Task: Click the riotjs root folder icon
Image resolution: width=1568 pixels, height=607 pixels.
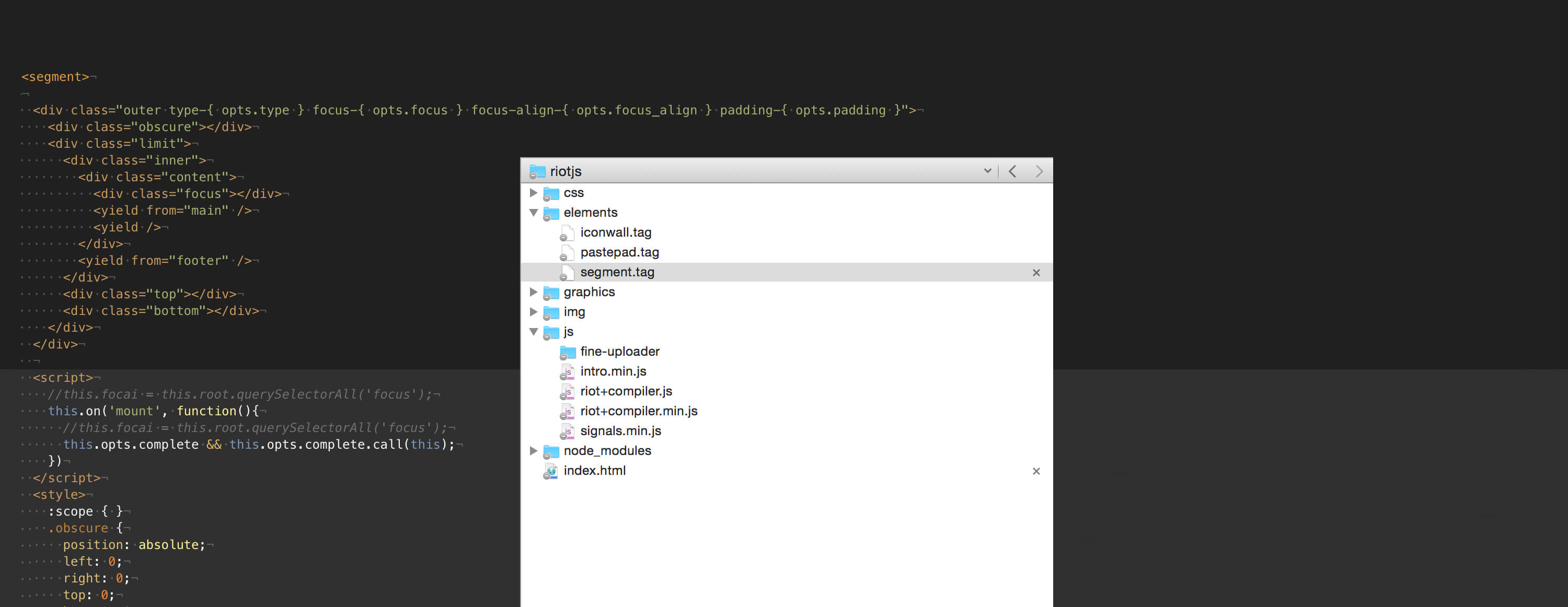Action: click(x=537, y=171)
